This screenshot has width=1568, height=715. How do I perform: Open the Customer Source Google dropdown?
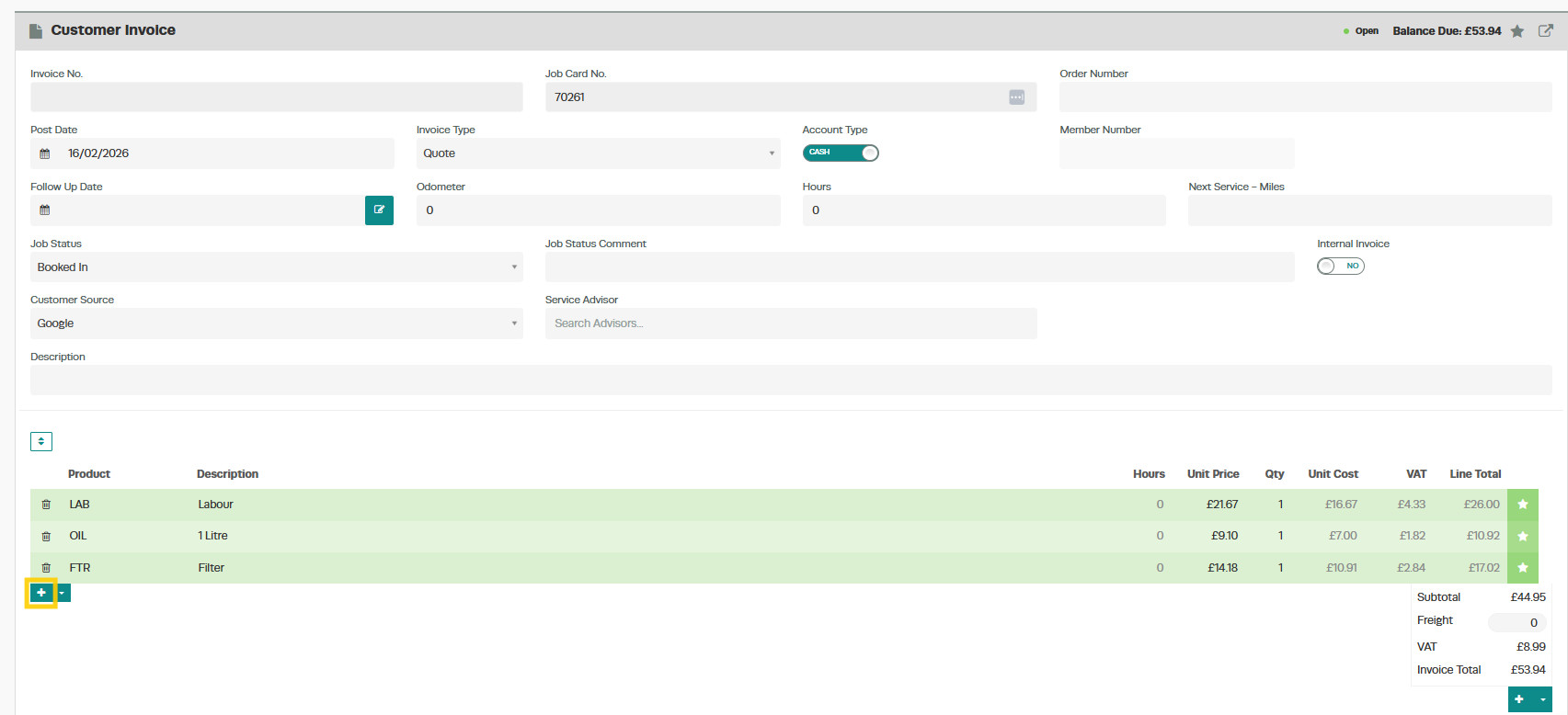277,323
